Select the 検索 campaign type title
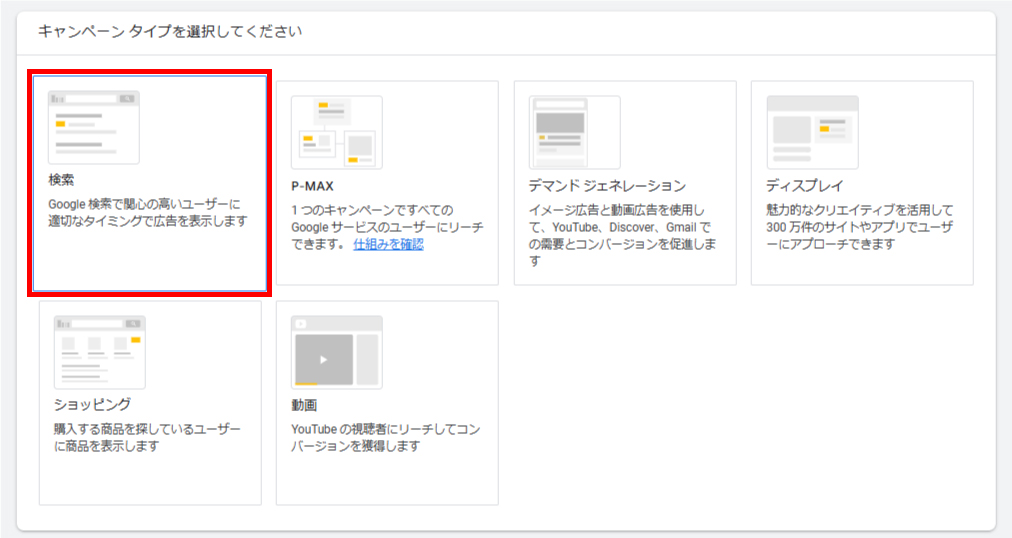1012x538 pixels. click(61, 179)
